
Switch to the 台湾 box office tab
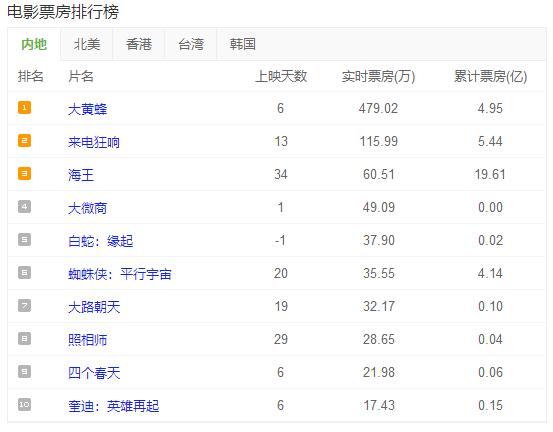click(191, 44)
